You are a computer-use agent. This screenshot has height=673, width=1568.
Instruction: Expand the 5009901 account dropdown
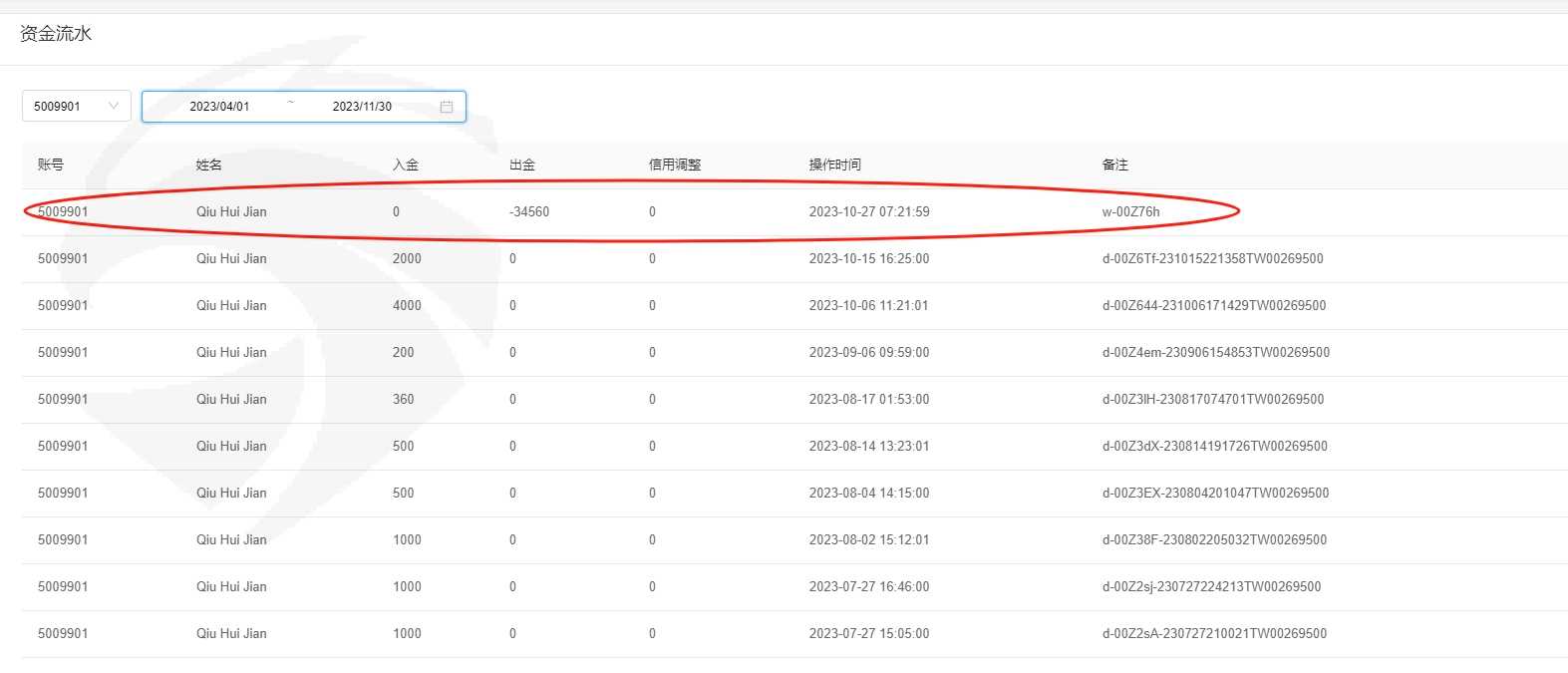(x=76, y=107)
